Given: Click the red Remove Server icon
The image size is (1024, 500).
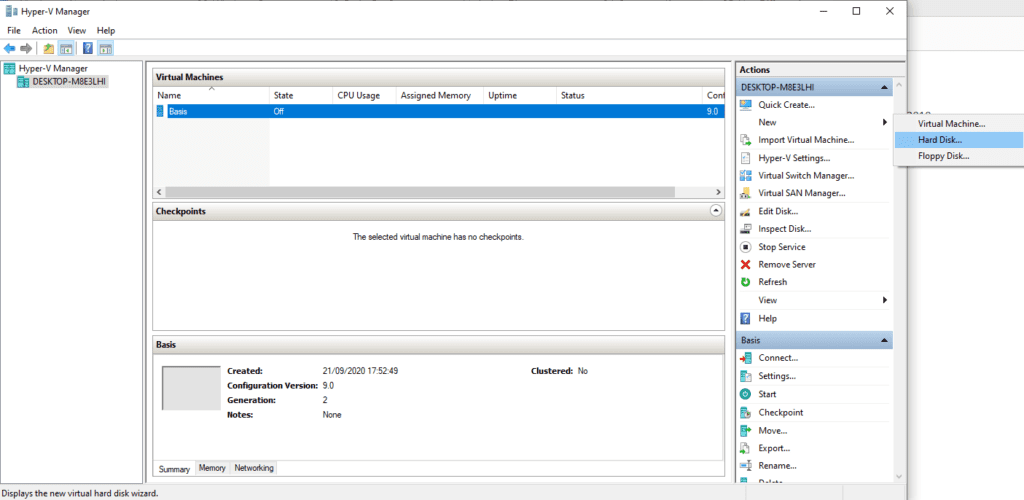Looking at the screenshot, I should click(746, 264).
